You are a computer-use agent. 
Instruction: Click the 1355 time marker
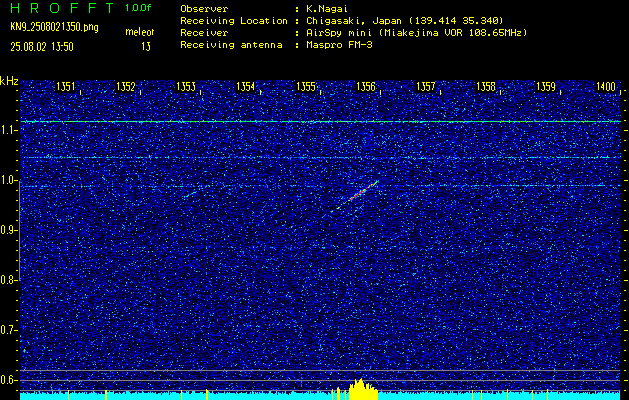306,86
